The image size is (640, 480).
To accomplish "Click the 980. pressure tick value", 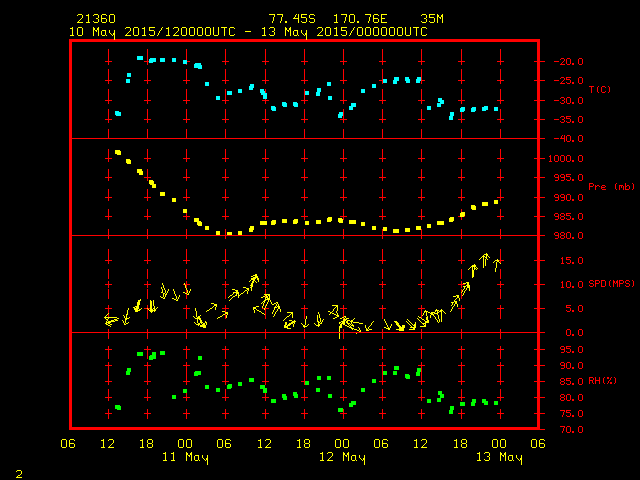I will pos(562,236).
